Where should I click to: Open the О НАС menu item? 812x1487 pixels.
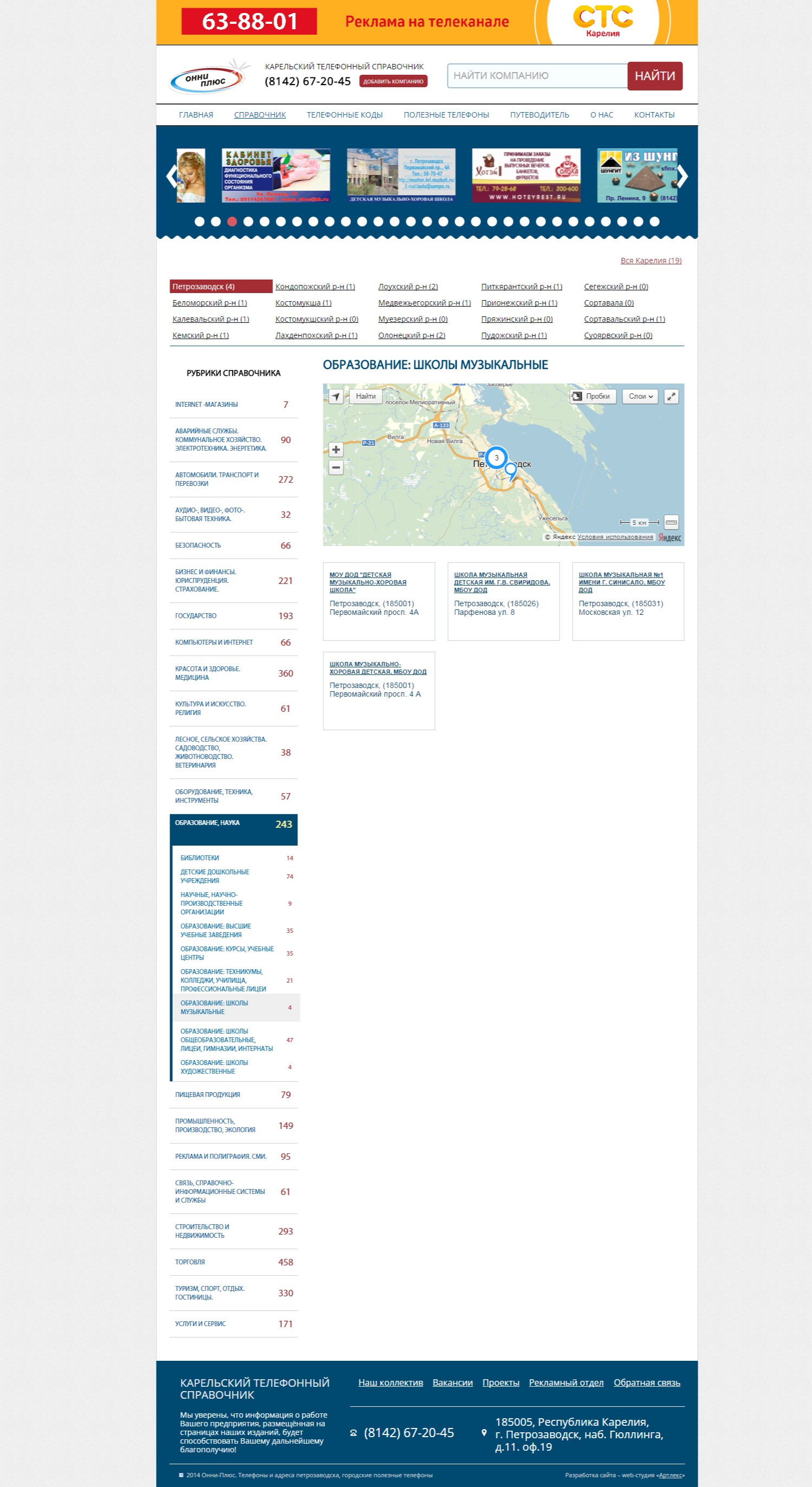[x=602, y=115]
